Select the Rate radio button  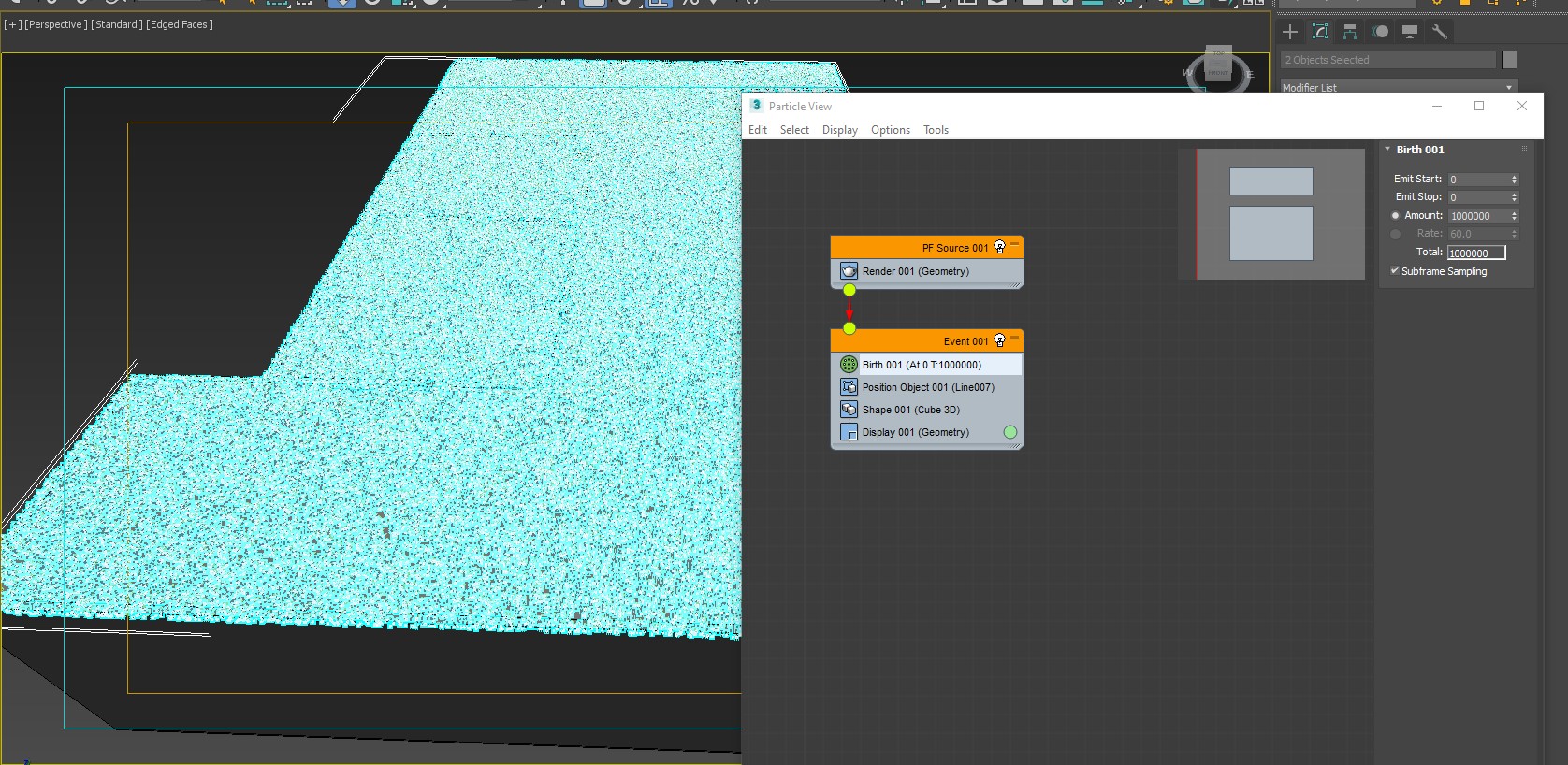tap(1395, 234)
